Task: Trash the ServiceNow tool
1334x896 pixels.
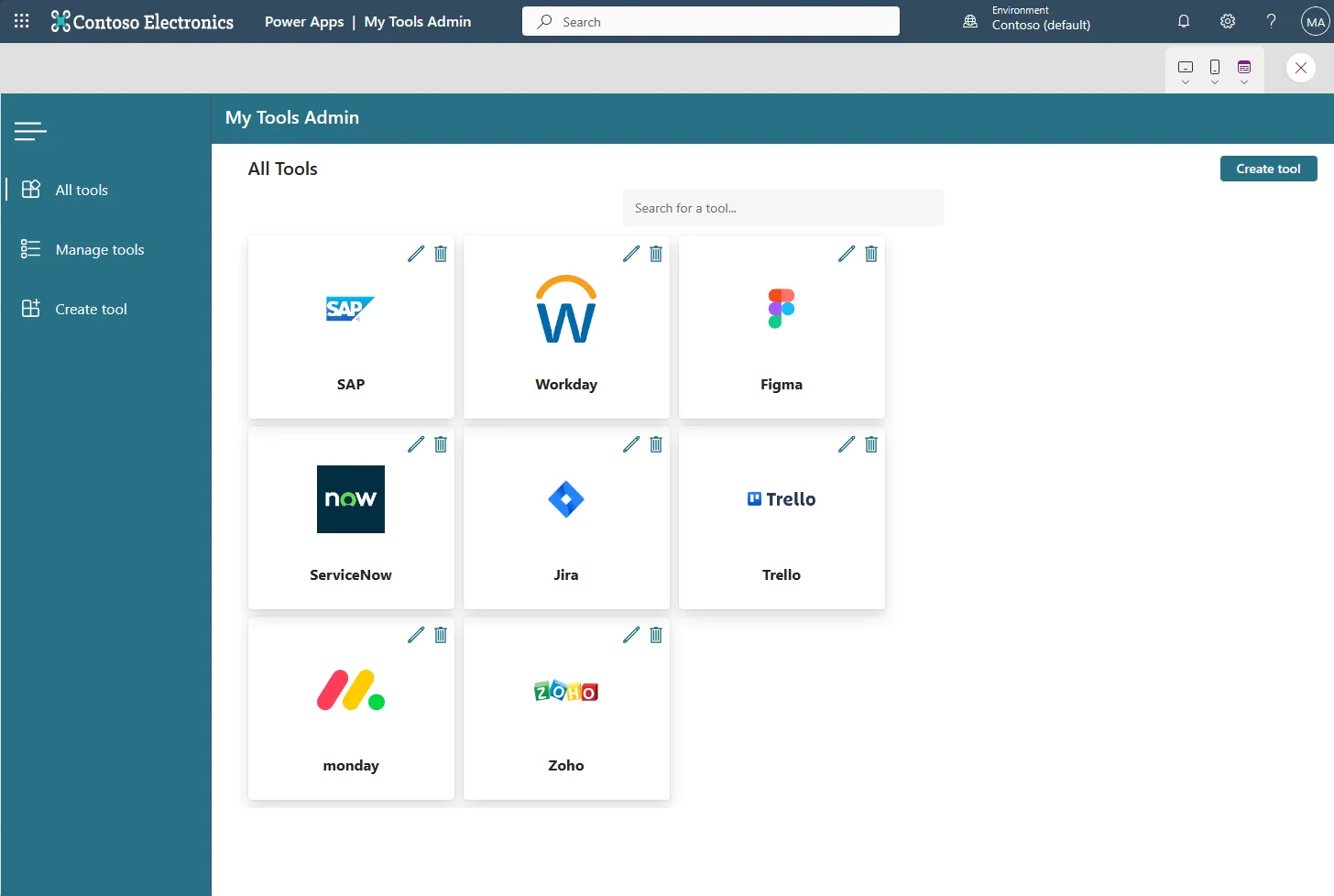Action: pos(441,444)
